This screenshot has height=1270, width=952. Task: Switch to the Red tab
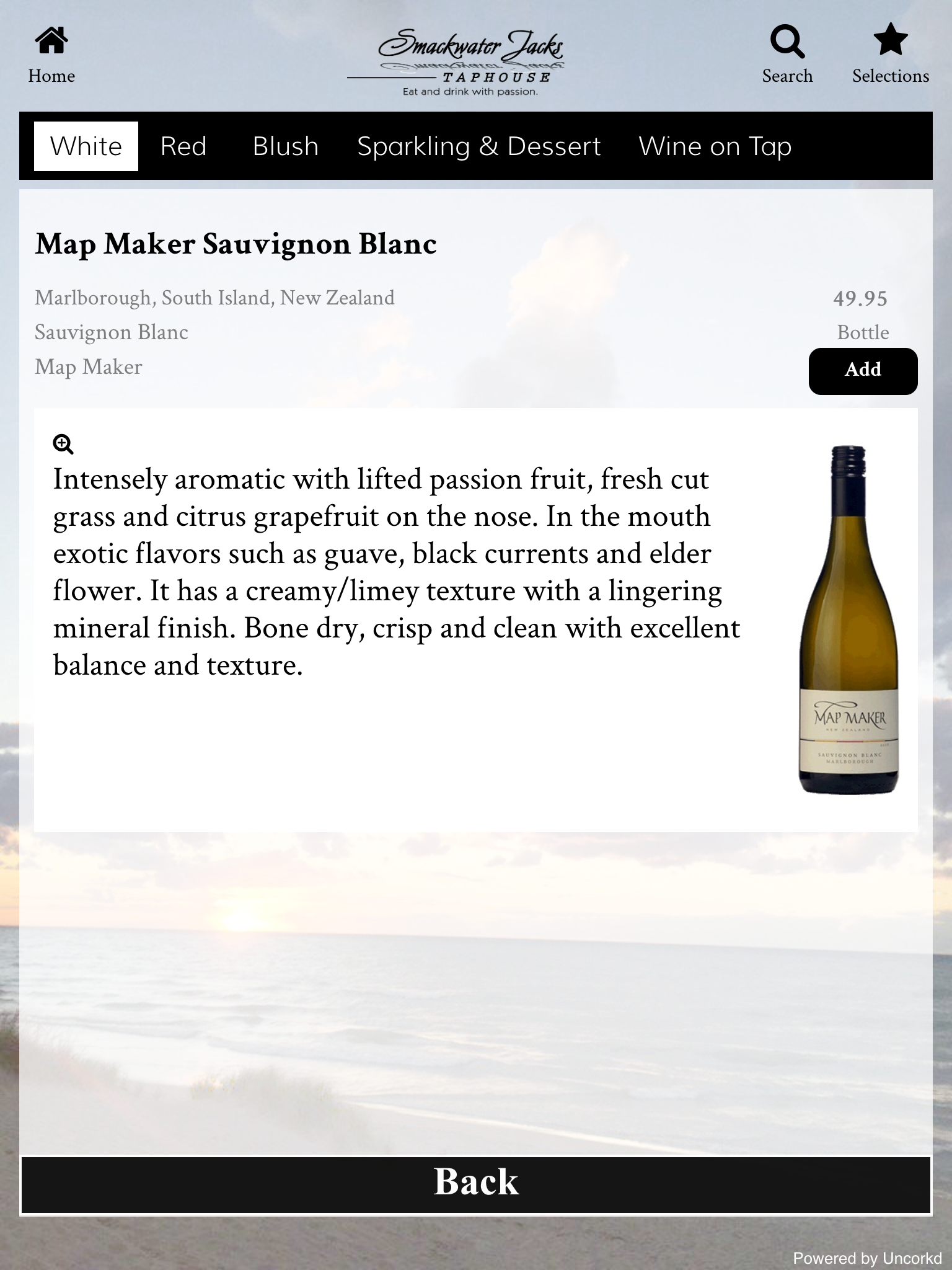[183, 146]
